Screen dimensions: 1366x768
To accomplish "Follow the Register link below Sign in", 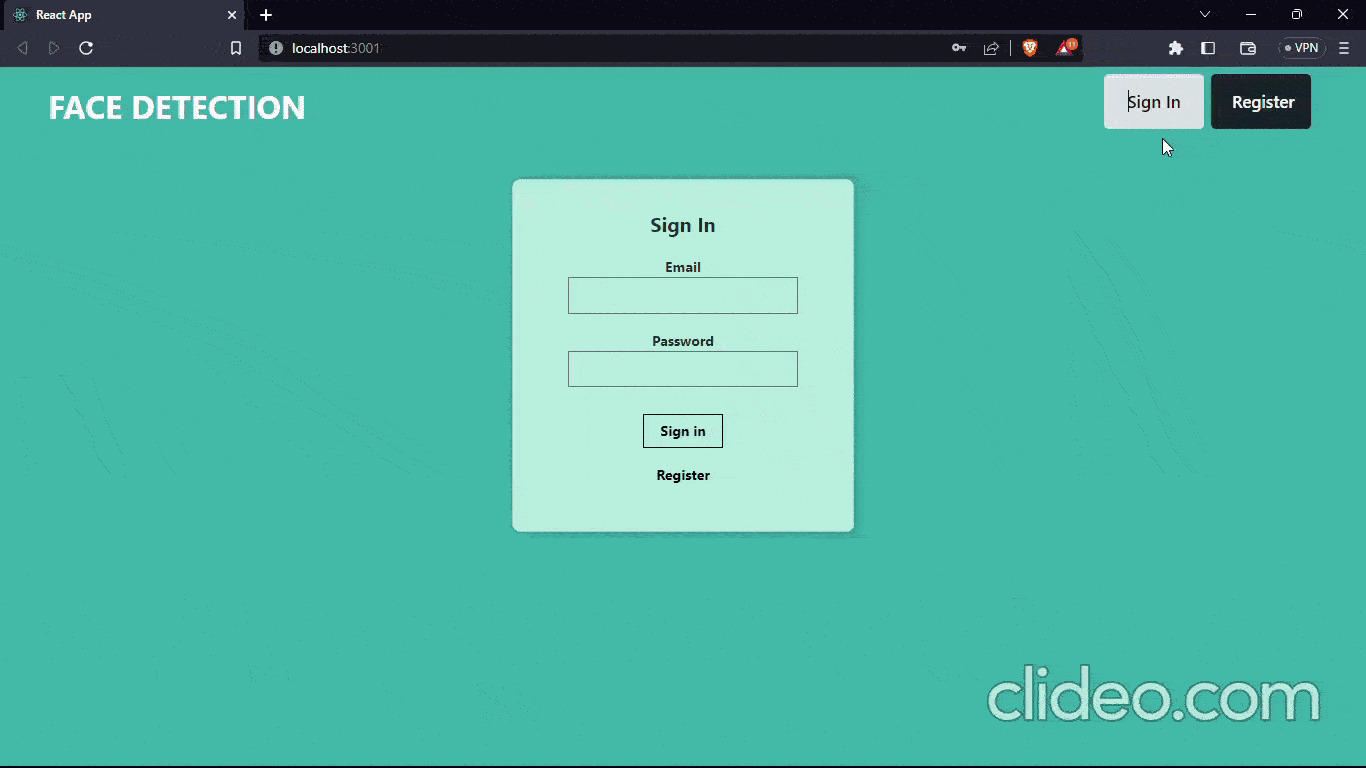I will tap(683, 475).
